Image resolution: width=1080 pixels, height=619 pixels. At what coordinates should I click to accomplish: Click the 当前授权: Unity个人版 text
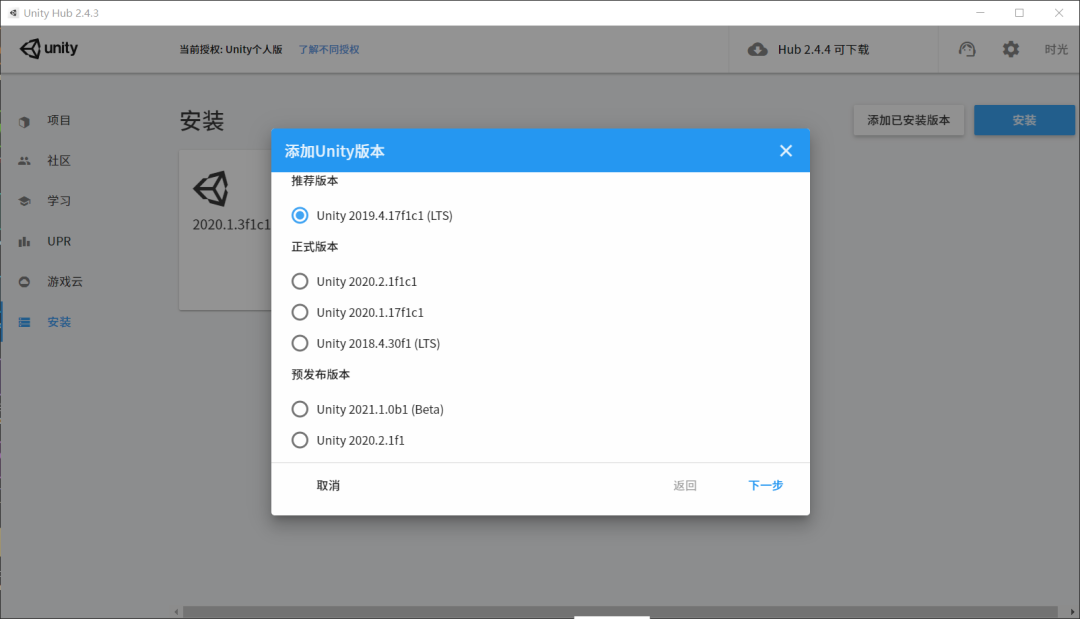[x=231, y=50]
